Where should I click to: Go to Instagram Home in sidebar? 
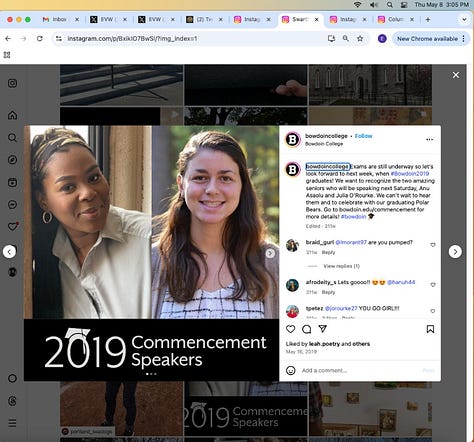coord(12,115)
